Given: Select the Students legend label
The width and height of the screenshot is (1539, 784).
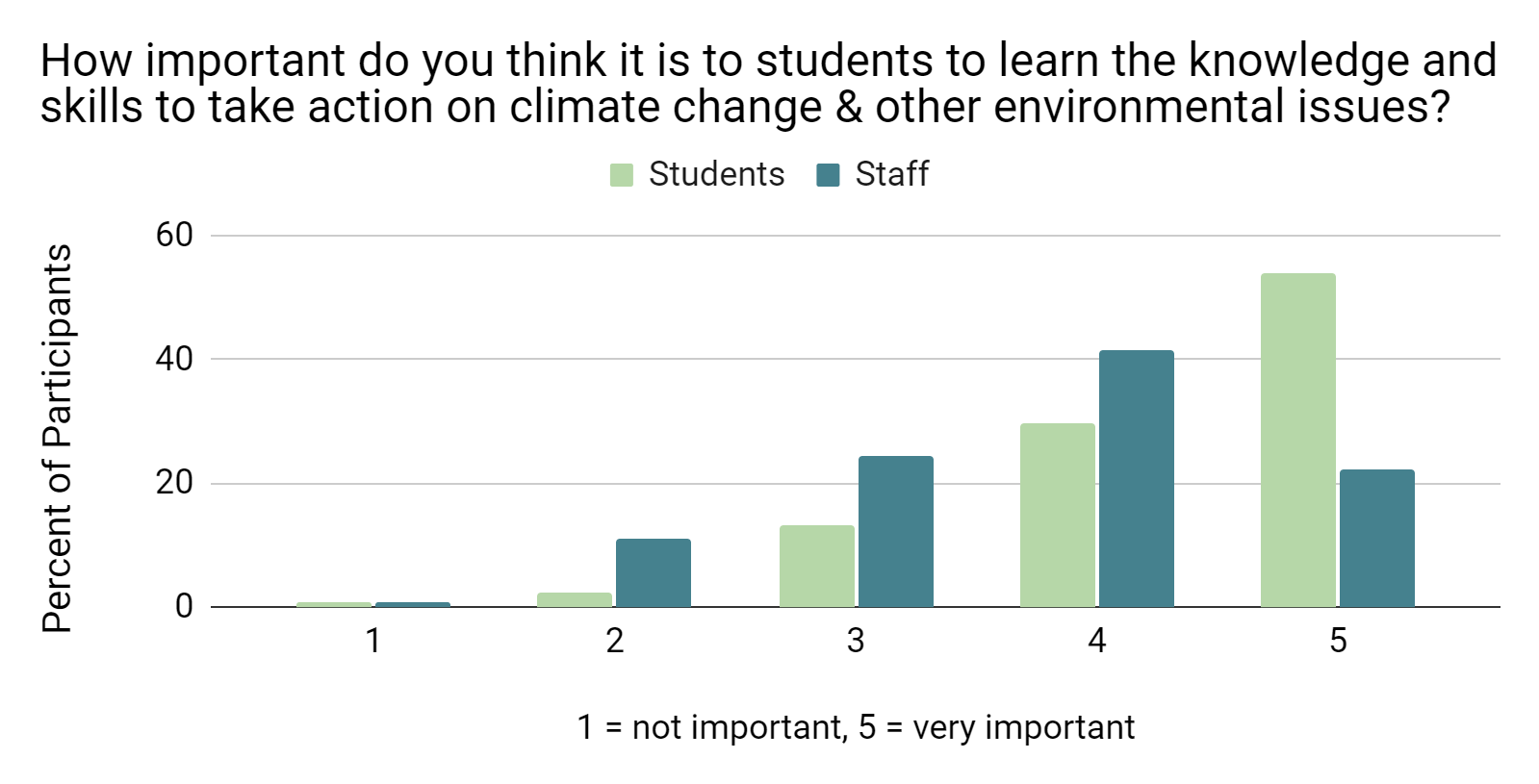Looking at the screenshot, I should [x=716, y=174].
